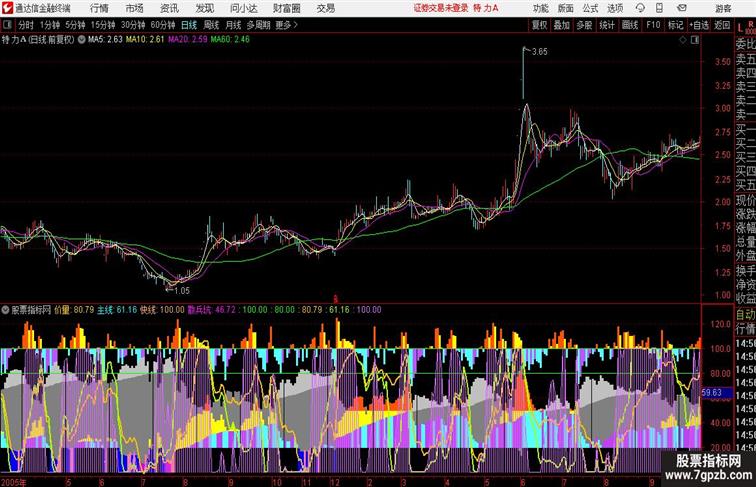Open the 版面 menu
The width and height of the screenshot is (756, 487).
566,8
